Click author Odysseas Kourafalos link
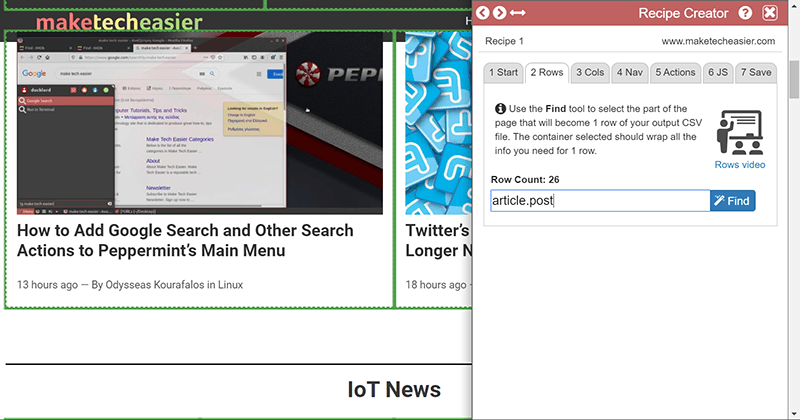The width and height of the screenshot is (800, 420). [x=155, y=285]
